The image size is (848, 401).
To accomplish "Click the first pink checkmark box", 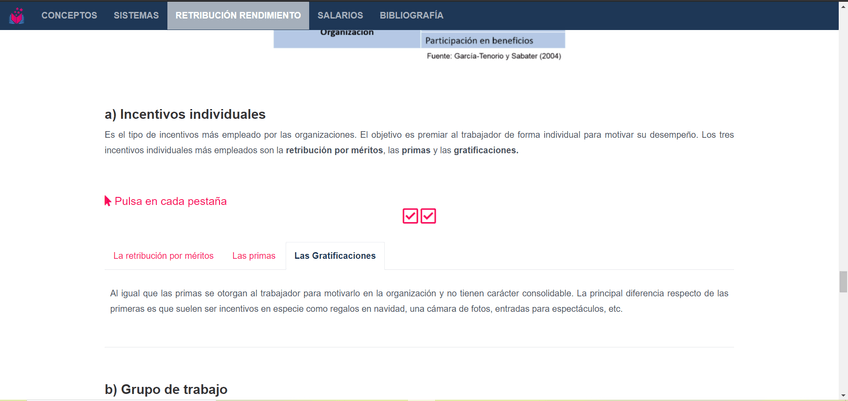I will (x=410, y=216).
